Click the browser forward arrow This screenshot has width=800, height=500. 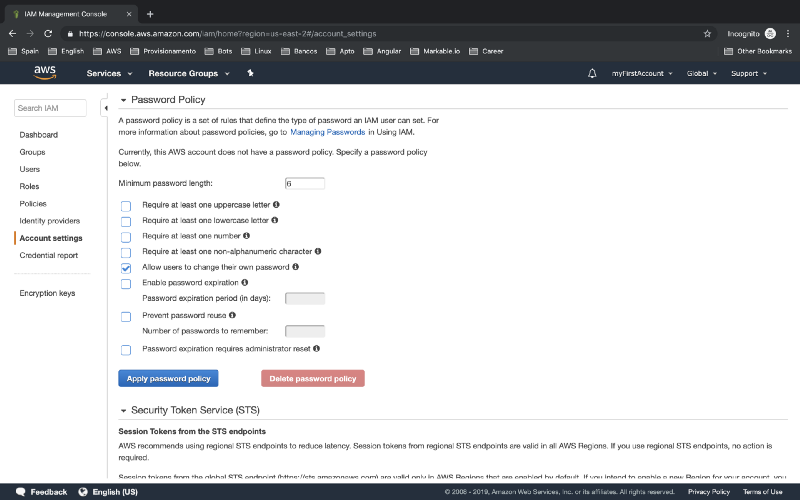30,34
